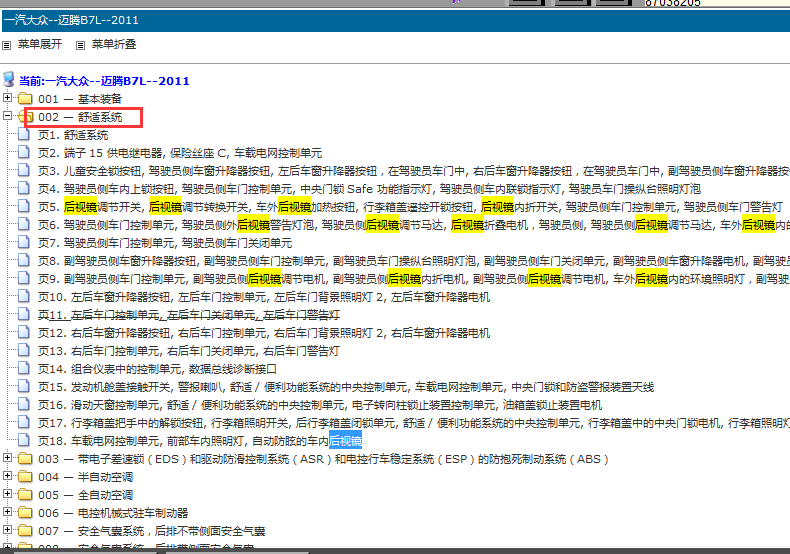Expand the 001 — 基本装备 folder

[x=7, y=97]
